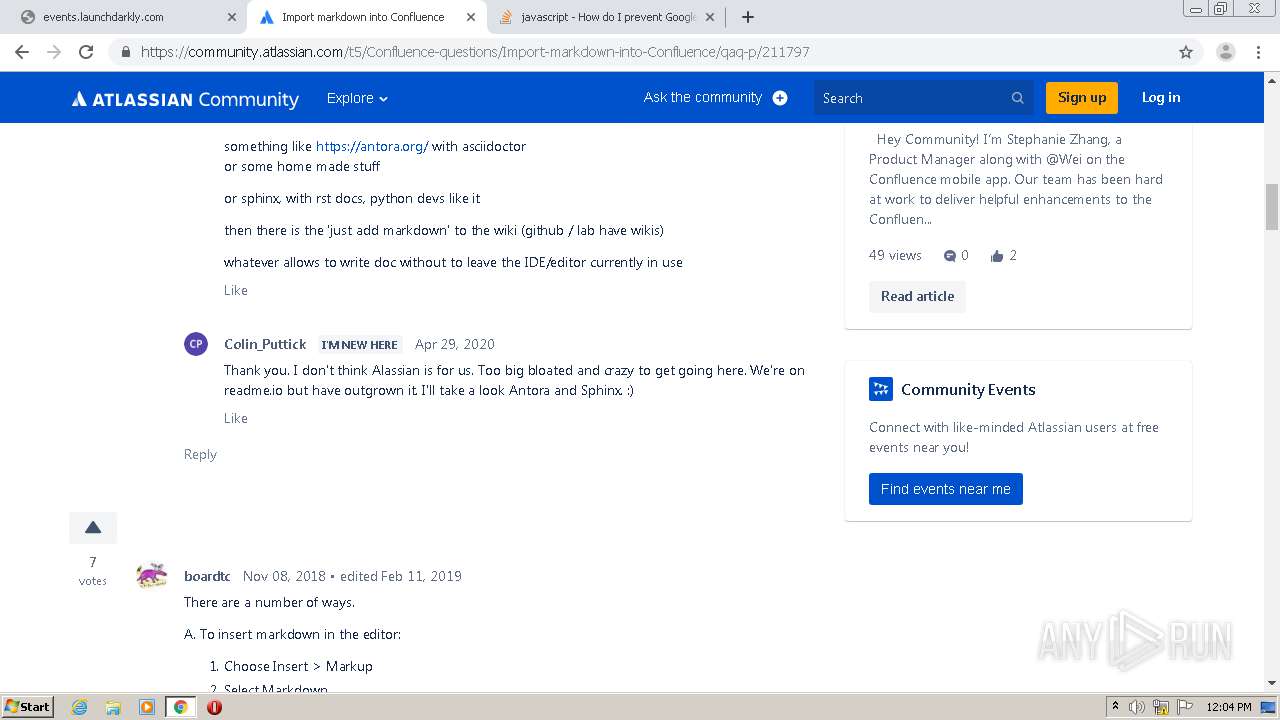Open Colin_Puttick's CP avatar
The image size is (1280, 720).
coord(196,344)
